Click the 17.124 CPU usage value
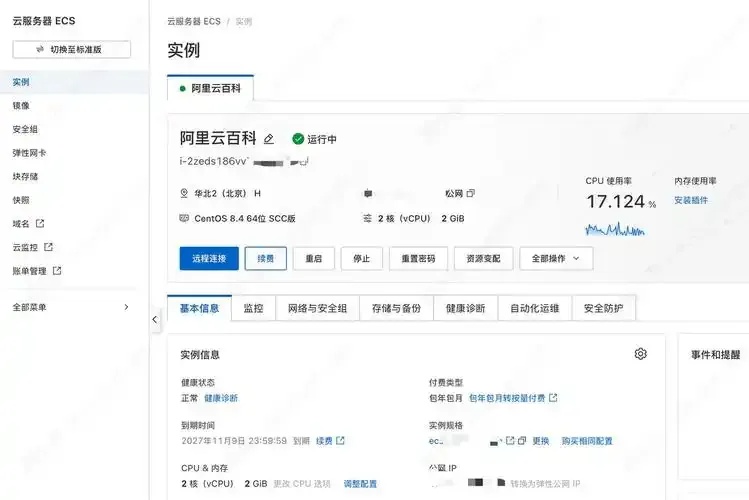 (x=616, y=202)
